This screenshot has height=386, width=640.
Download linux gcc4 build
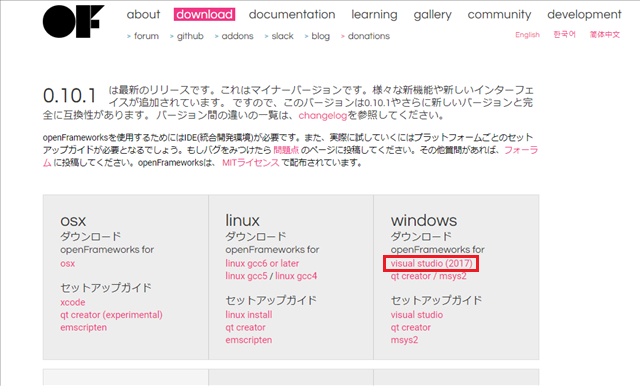(296, 276)
